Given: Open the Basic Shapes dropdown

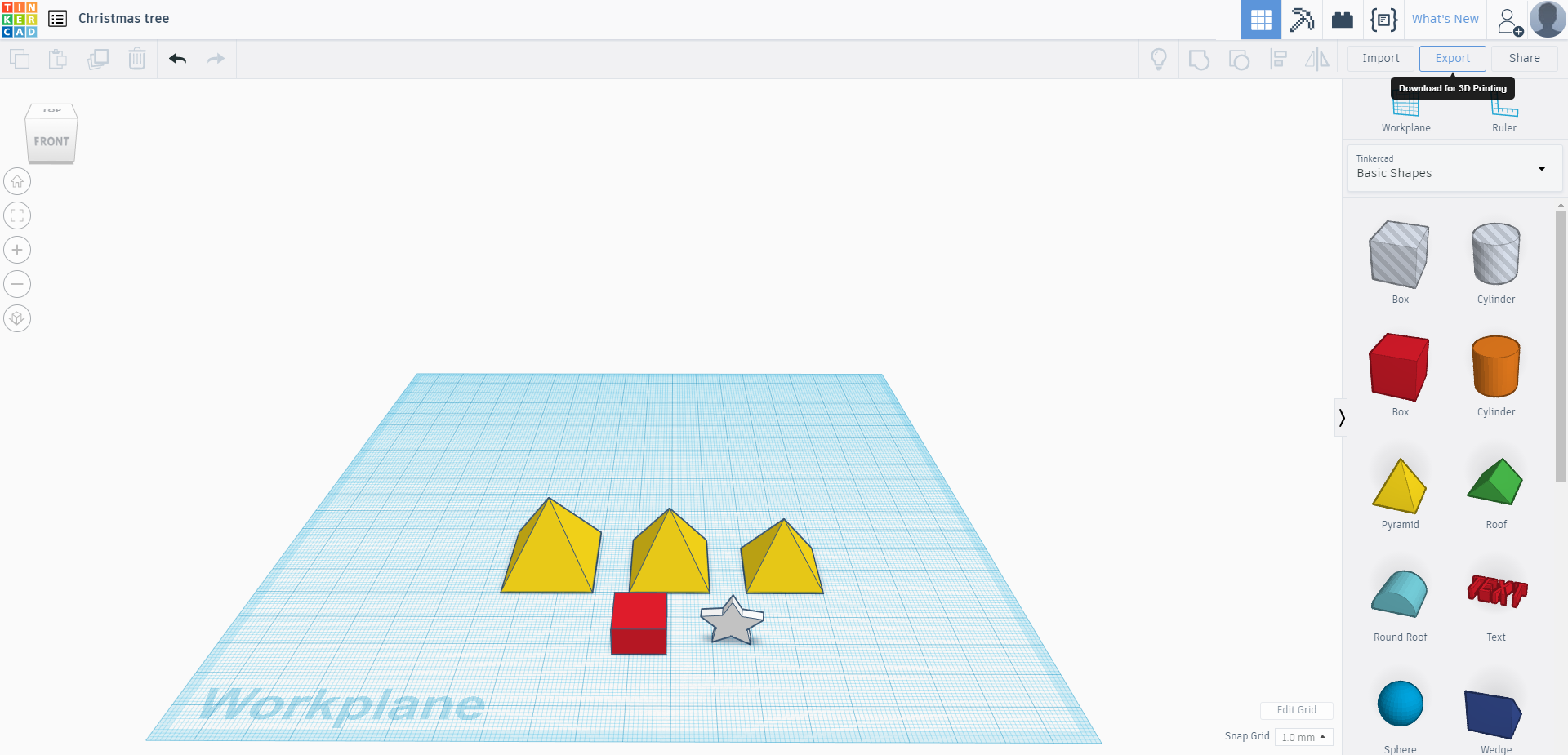Looking at the screenshot, I should click(1454, 168).
